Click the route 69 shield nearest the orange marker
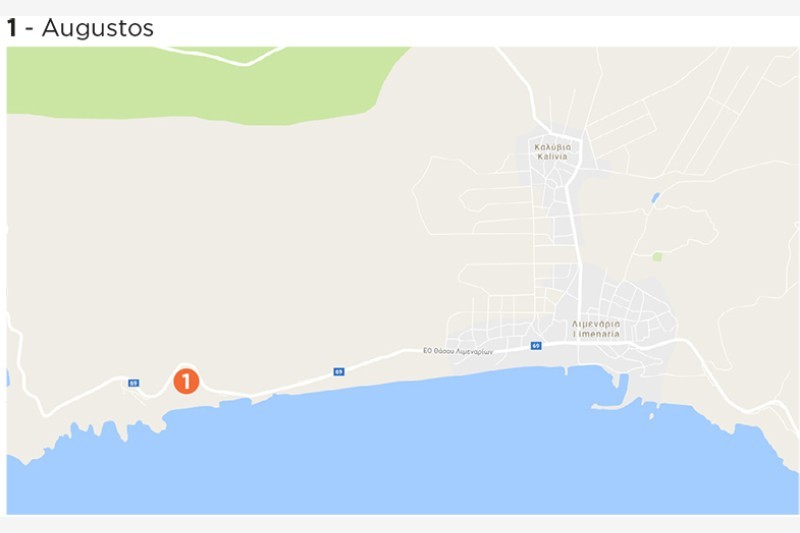This screenshot has height=533, width=800. click(x=134, y=383)
